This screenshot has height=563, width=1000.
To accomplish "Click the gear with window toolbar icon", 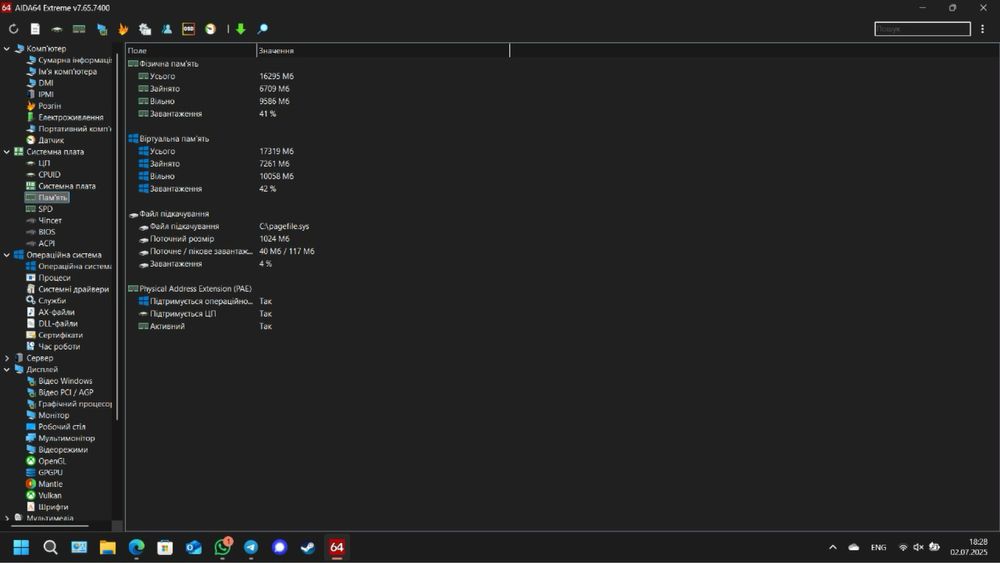I will tap(145, 29).
